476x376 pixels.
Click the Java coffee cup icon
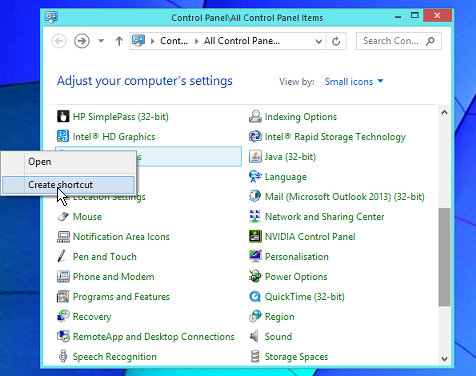point(255,157)
